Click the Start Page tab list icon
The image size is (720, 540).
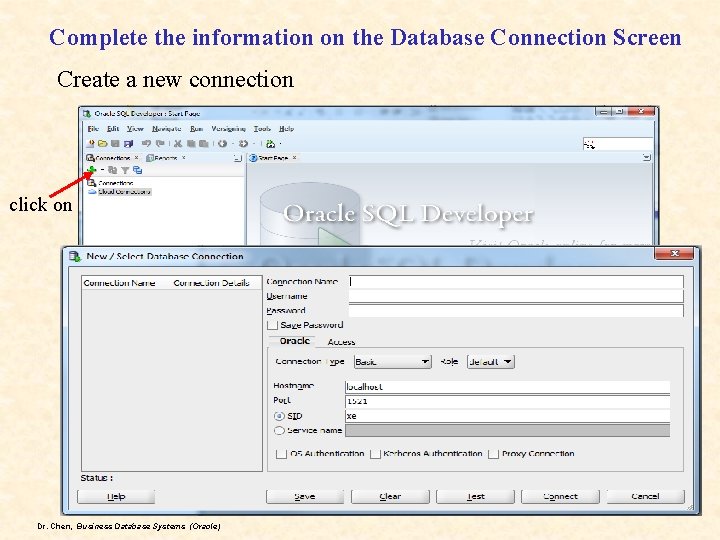pos(647,158)
